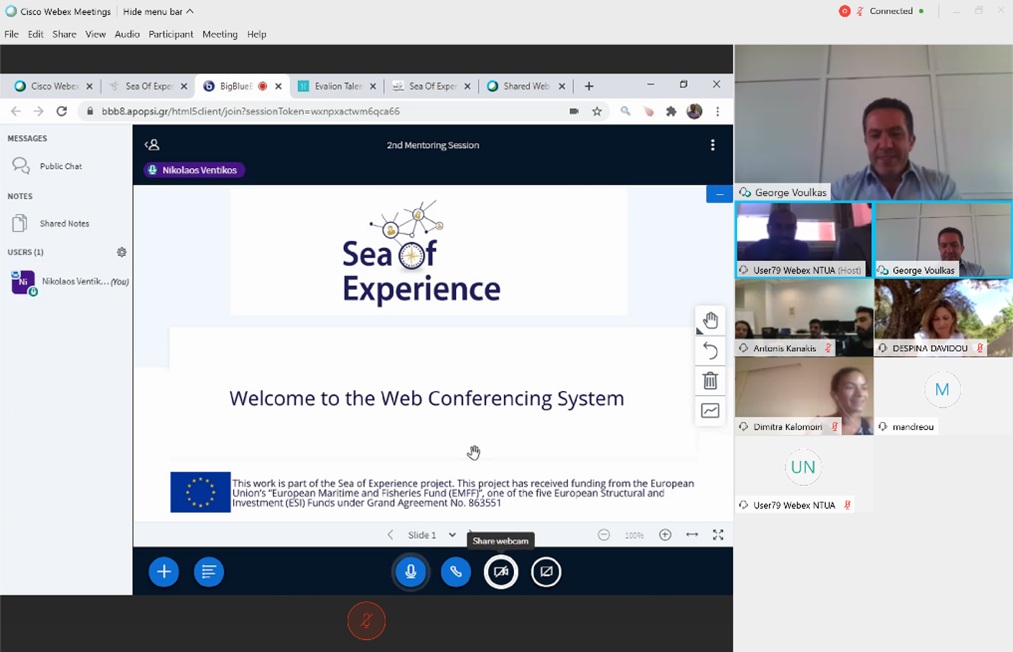Click the Connected status indicator
This screenshot has height=652, width=1013.
coord(896,11)
